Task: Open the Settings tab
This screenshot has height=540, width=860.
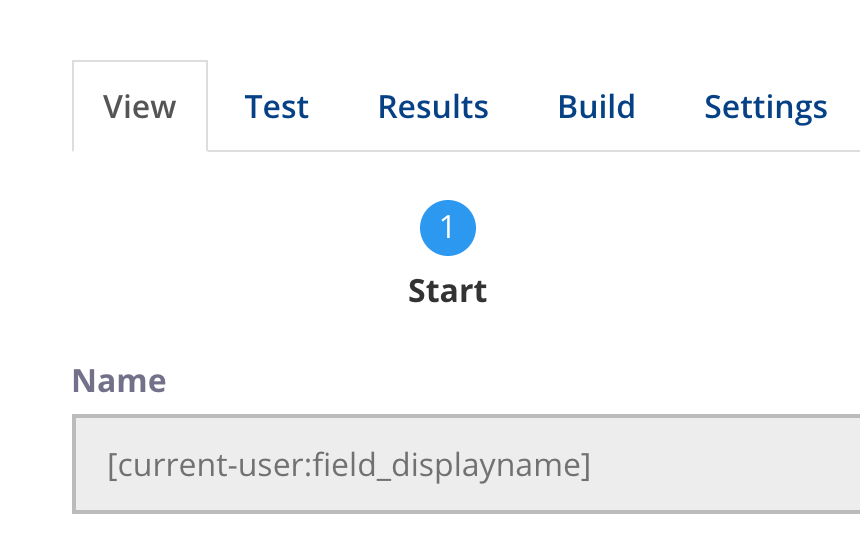Action: (766, 106)
